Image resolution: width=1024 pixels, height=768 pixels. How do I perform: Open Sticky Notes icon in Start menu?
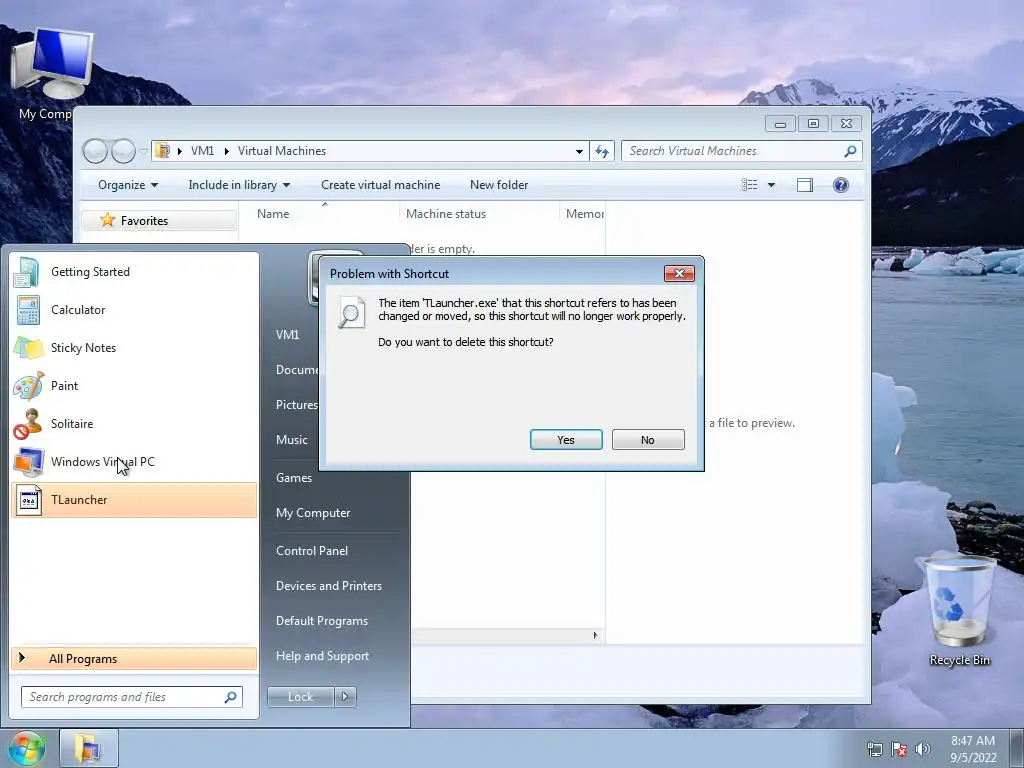[x=28, y=348]
